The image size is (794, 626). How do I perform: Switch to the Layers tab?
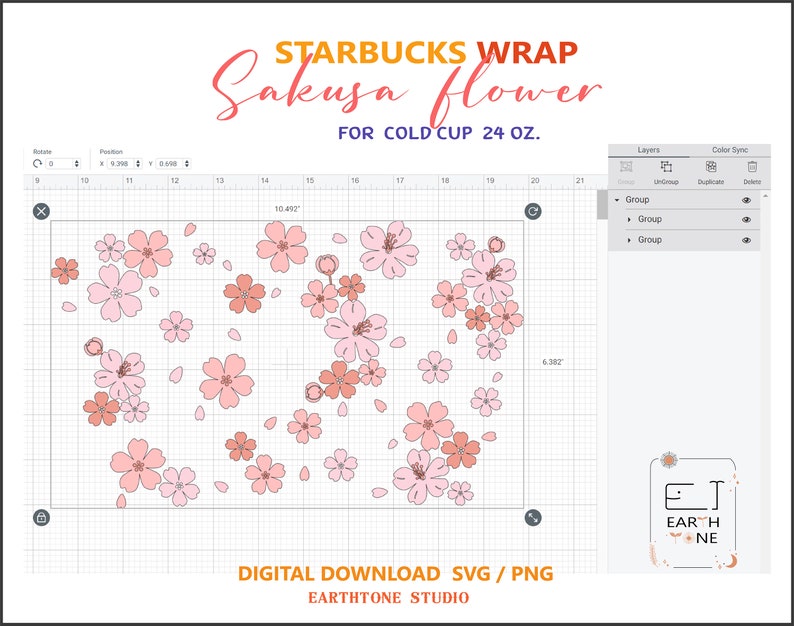click(x=648, y=150)
